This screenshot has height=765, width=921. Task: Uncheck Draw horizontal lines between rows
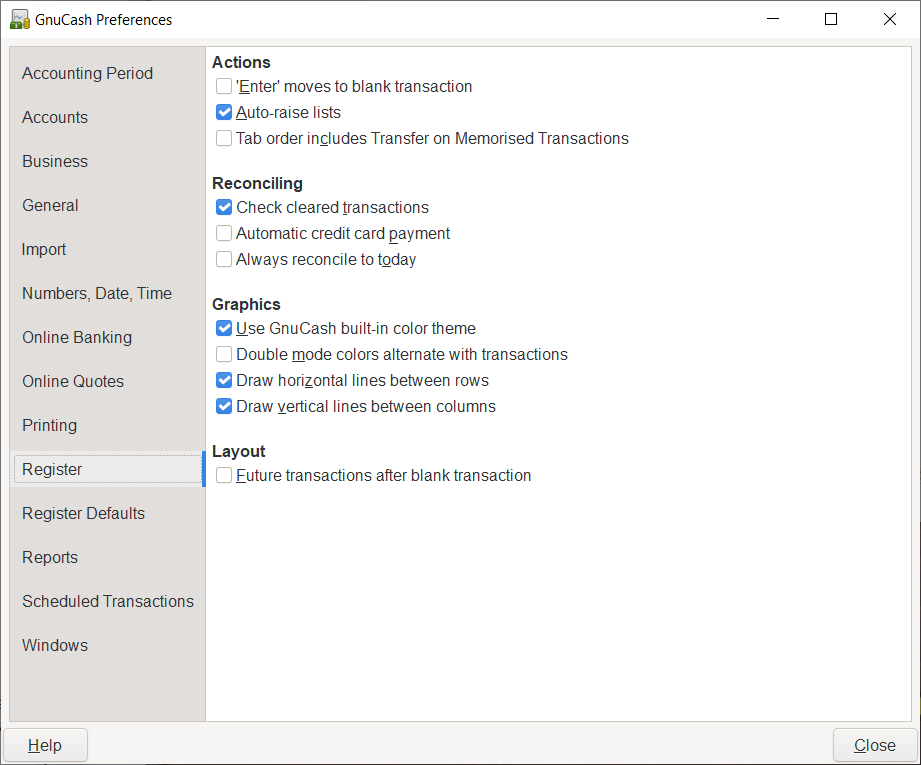[224, 381]
